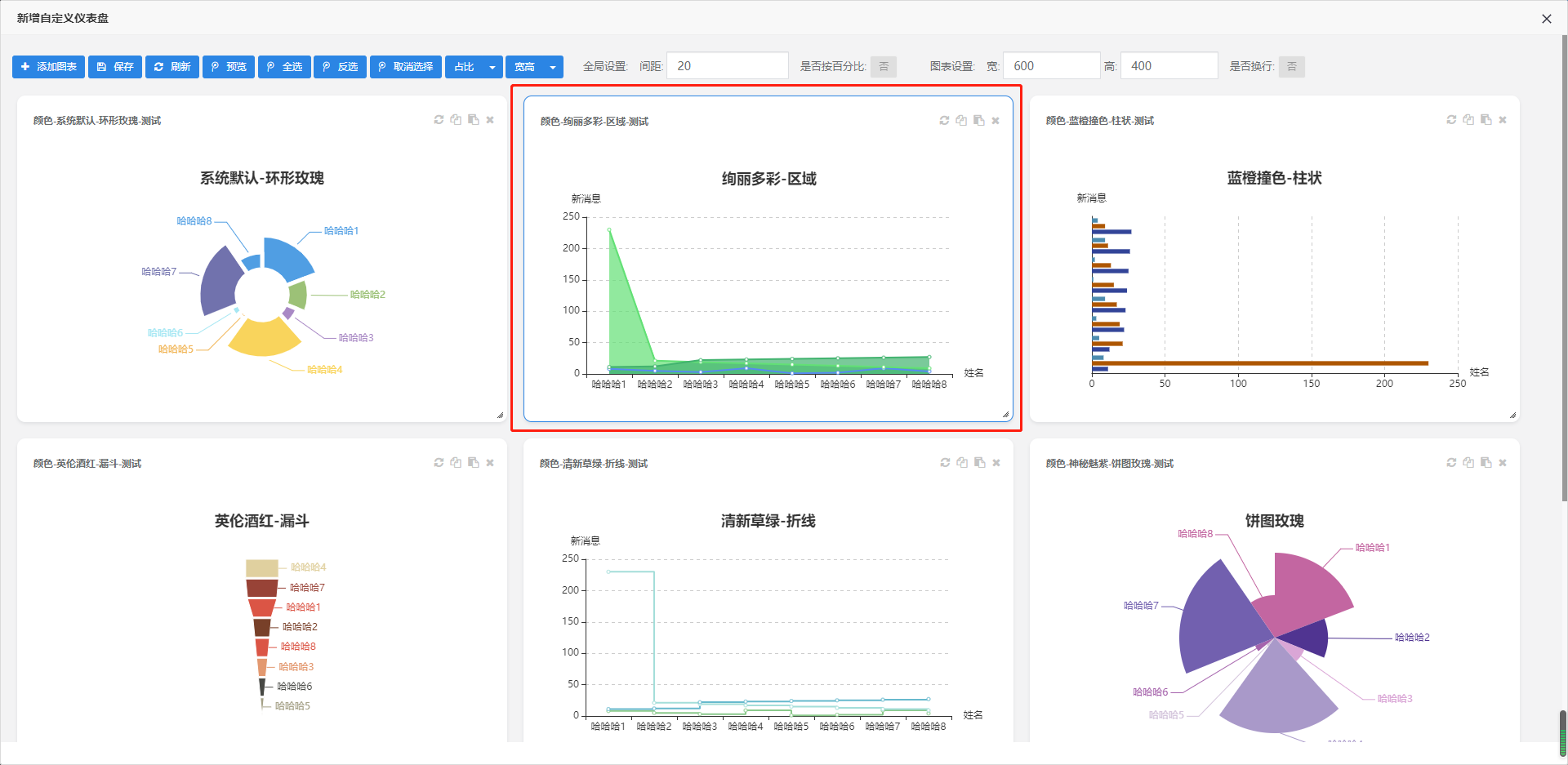Click card label 颜色-神秘魅紫-饼图玫瑰-测试
The width and height of the screenshot is (1568, 765).
[1110, 464]
